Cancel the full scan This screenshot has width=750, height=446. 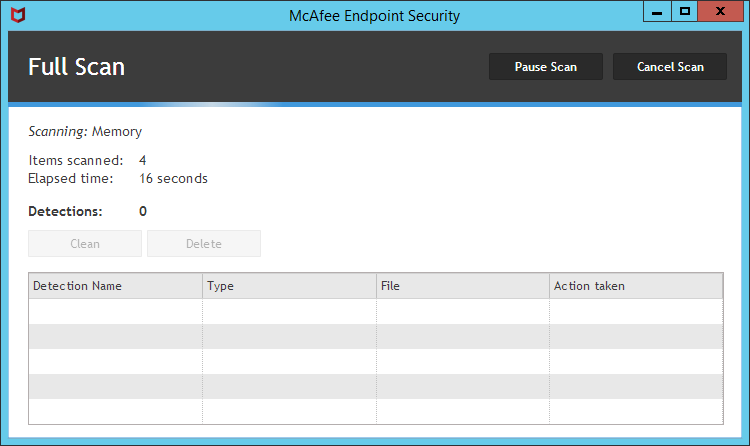tap(670, 67)
